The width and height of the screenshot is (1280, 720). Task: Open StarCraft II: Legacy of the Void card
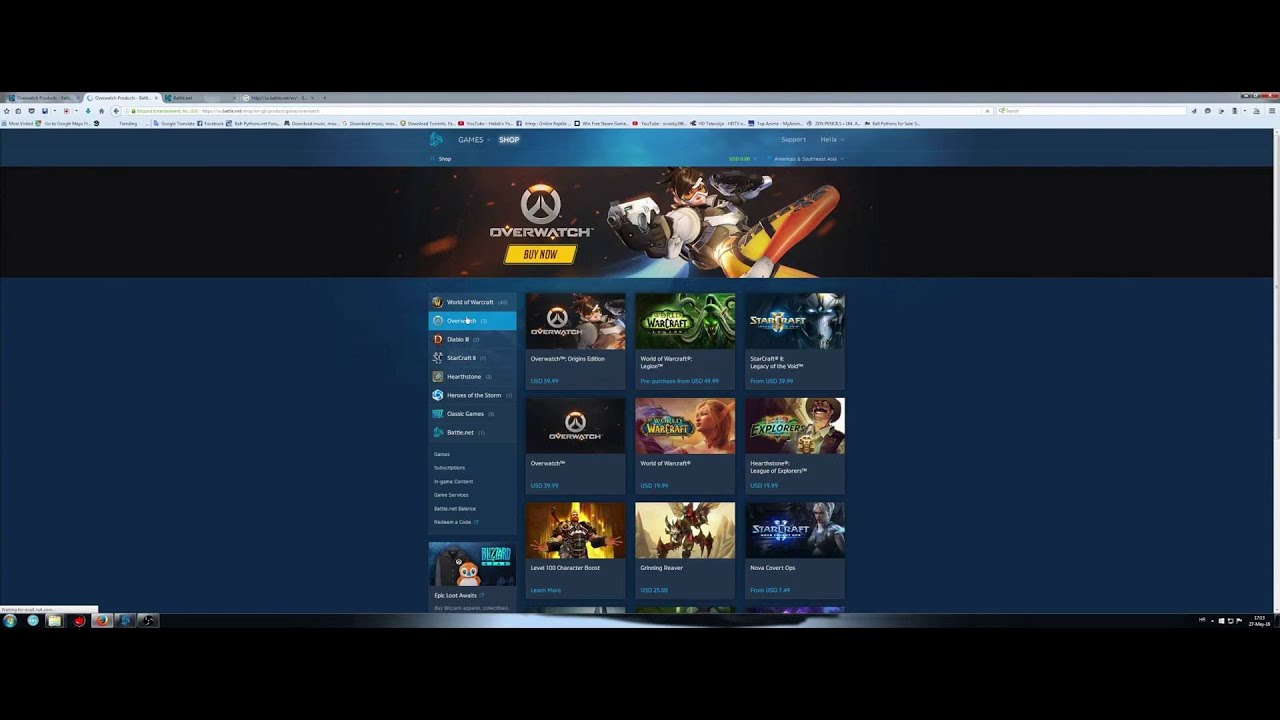795,340
